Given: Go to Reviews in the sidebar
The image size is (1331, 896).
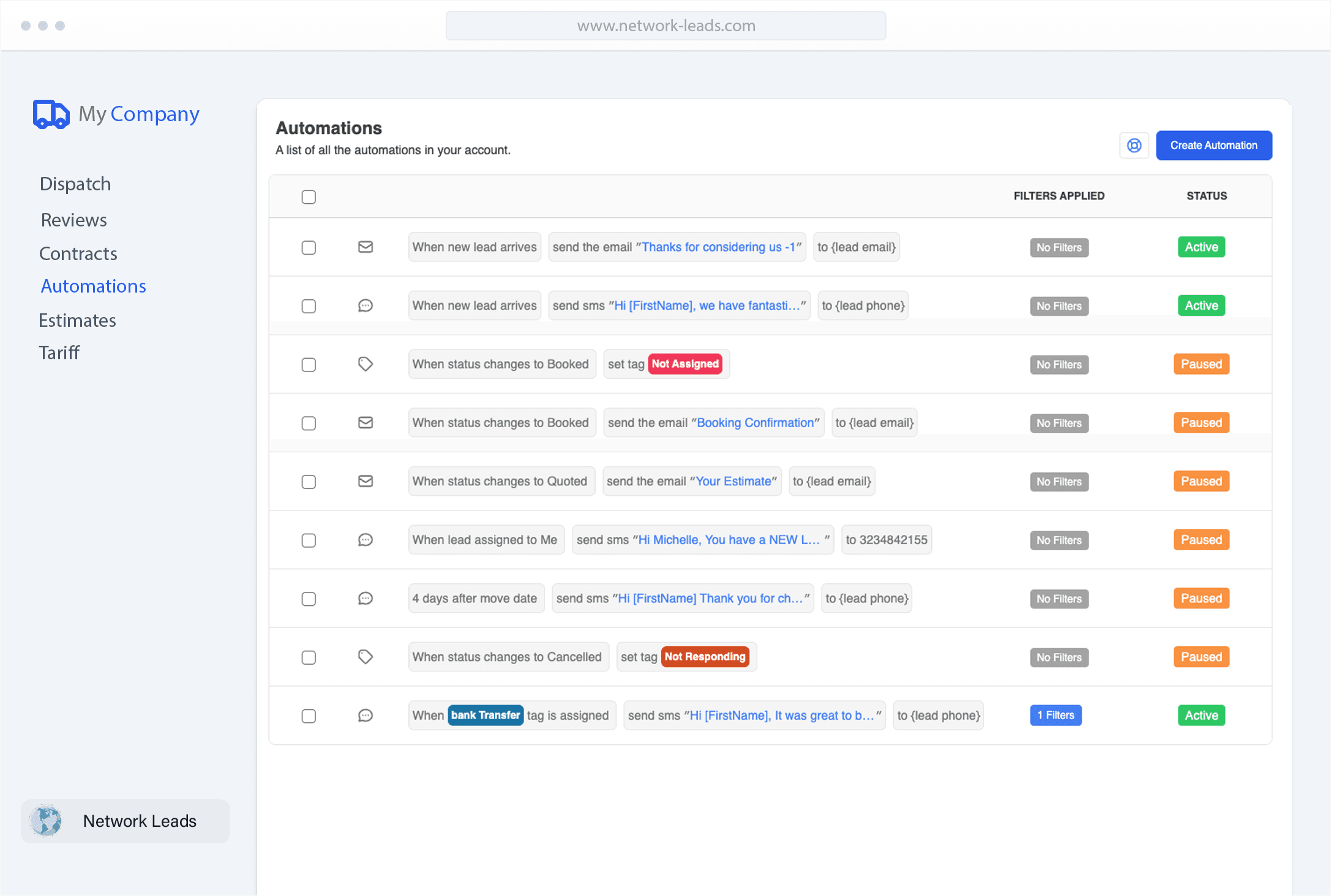Looking at the screenshot, I should pyautogui.click(x=74, y=220).
